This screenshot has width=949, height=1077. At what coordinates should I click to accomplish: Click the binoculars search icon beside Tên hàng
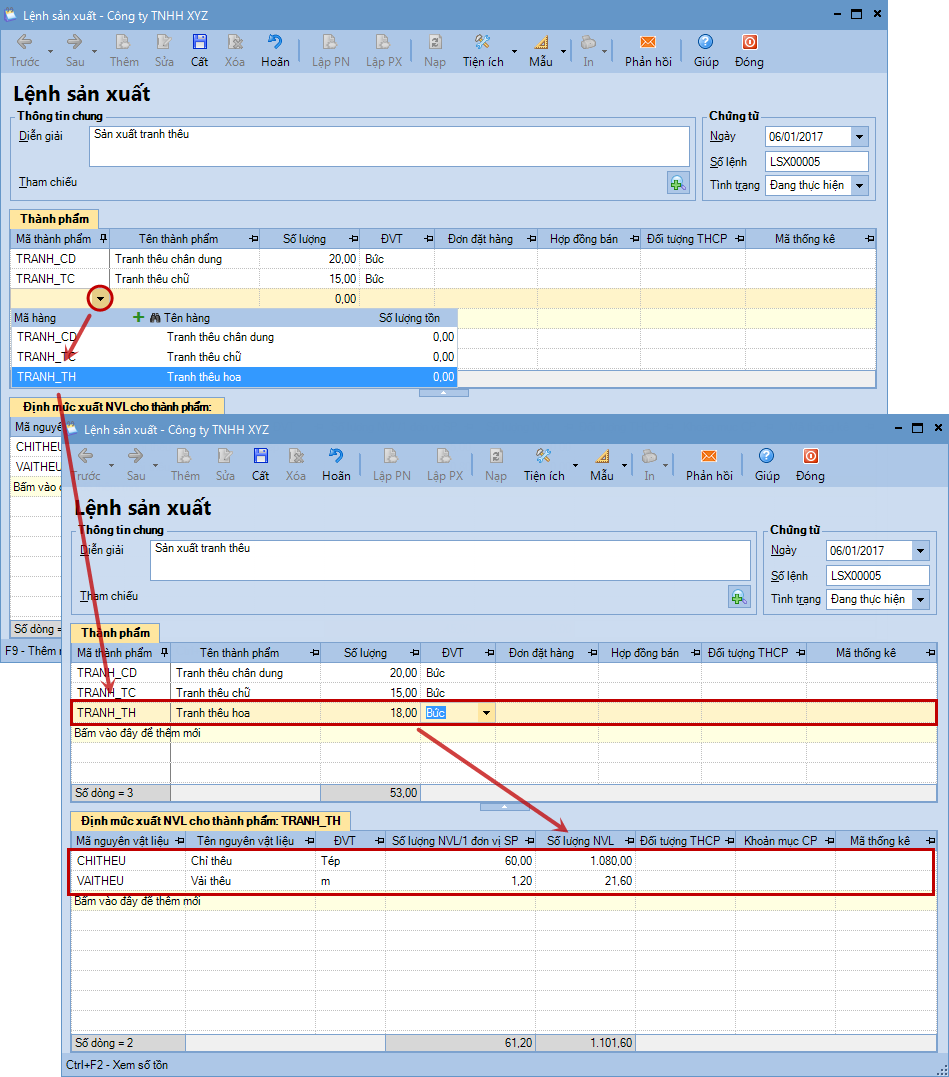click(155, 317)
